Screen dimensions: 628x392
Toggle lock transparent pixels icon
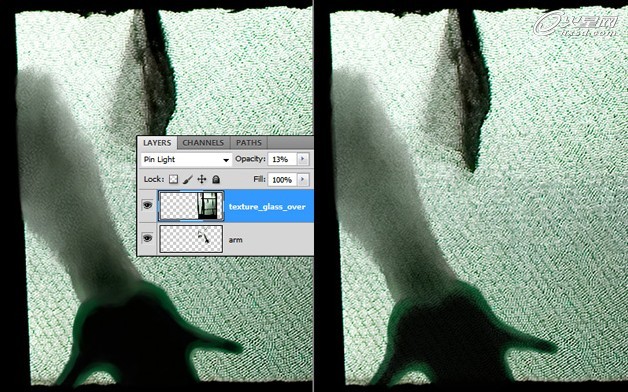pos(173,179)
